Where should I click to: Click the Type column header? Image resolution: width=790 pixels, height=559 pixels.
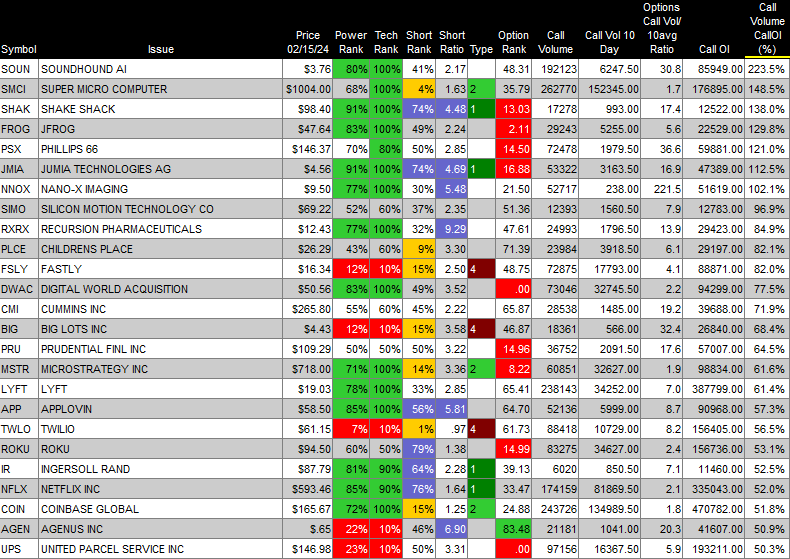pyautogui.click(x=481, y=49)
